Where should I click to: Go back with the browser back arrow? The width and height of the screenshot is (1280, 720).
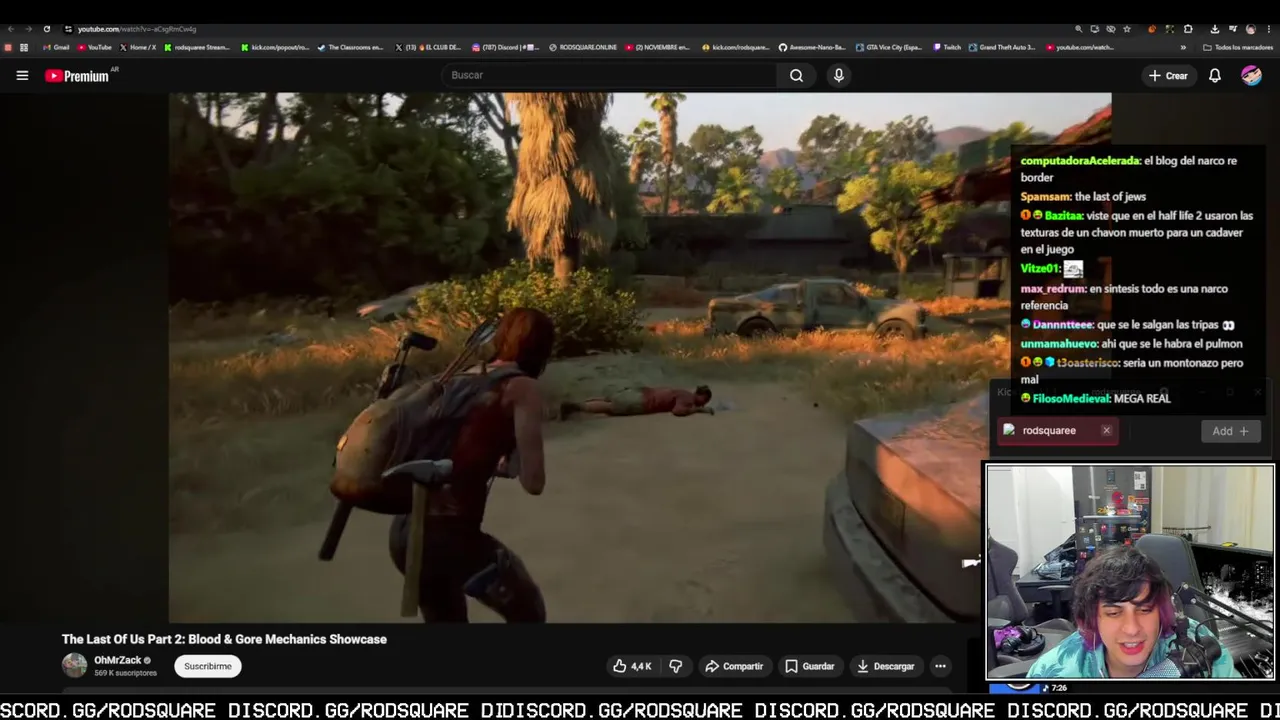click(x=11, y=29)
